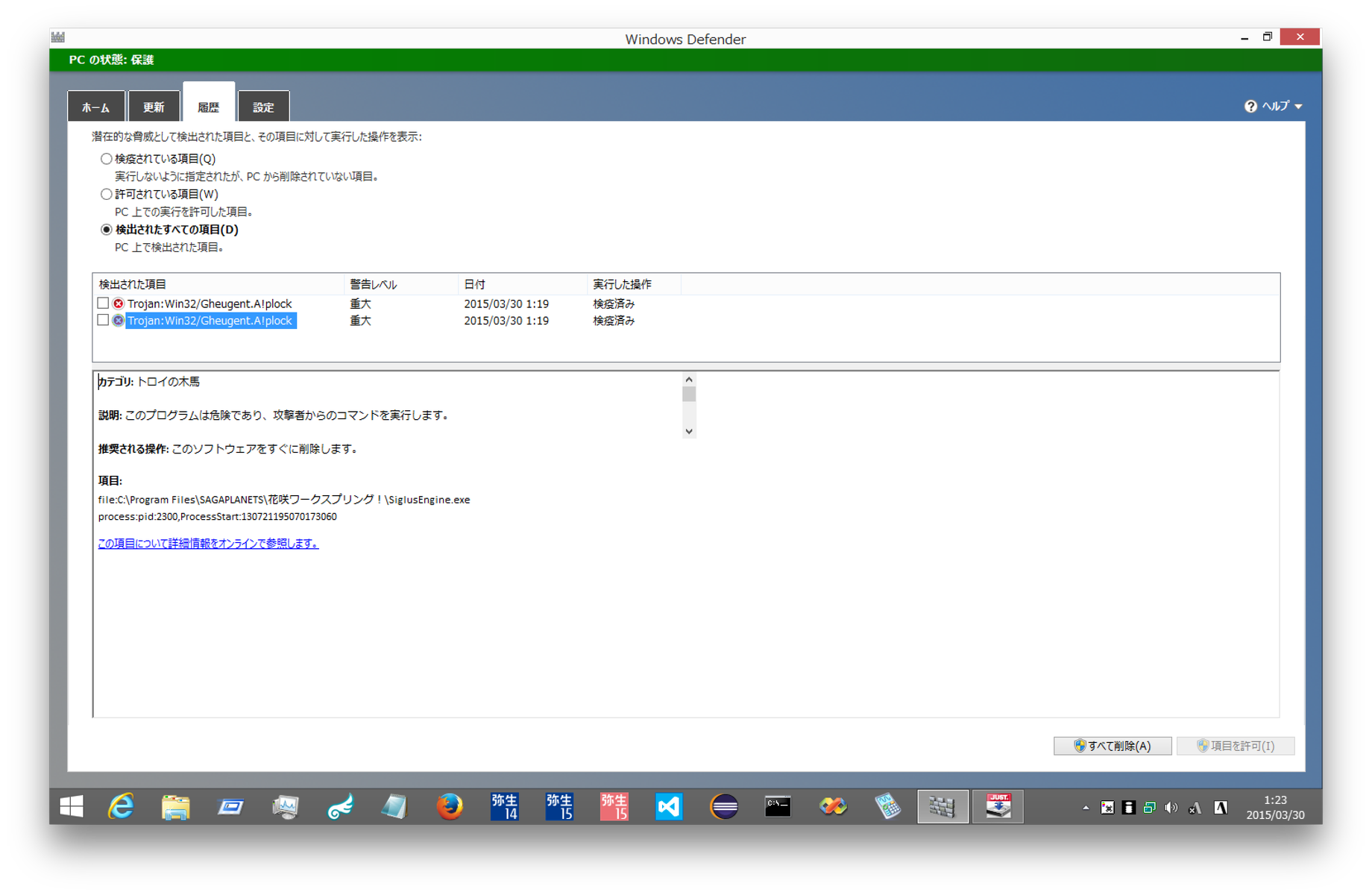
Task: Click the すべて削除(A) button
Action: click(x=1113, y=746)
